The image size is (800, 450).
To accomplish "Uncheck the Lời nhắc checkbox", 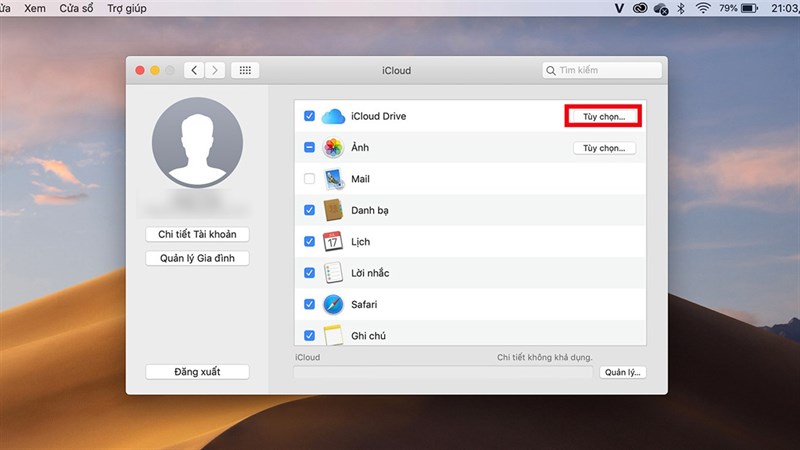I will (x=309, y=273).
